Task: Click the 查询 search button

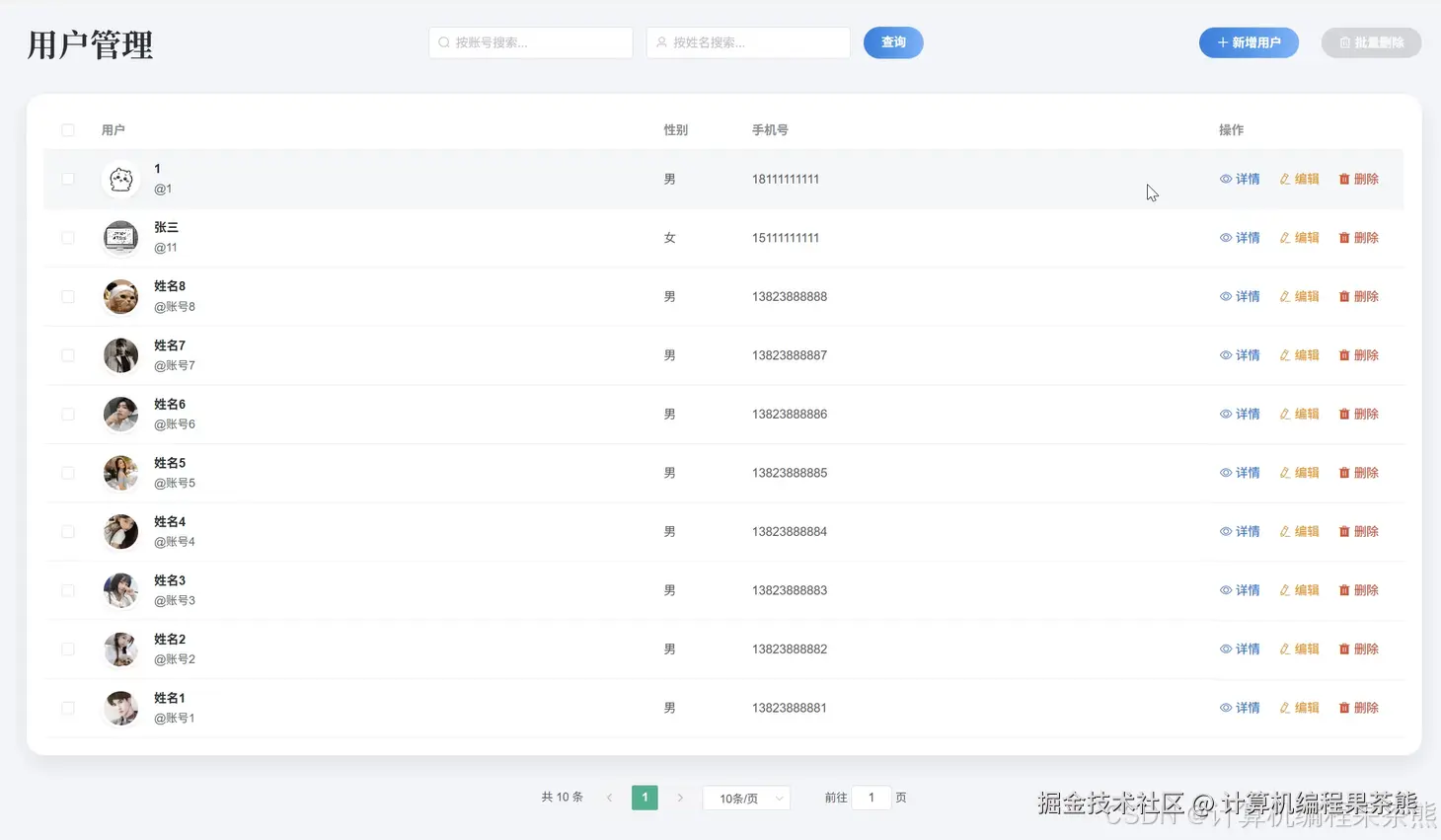Action: [x=893, y=42]
